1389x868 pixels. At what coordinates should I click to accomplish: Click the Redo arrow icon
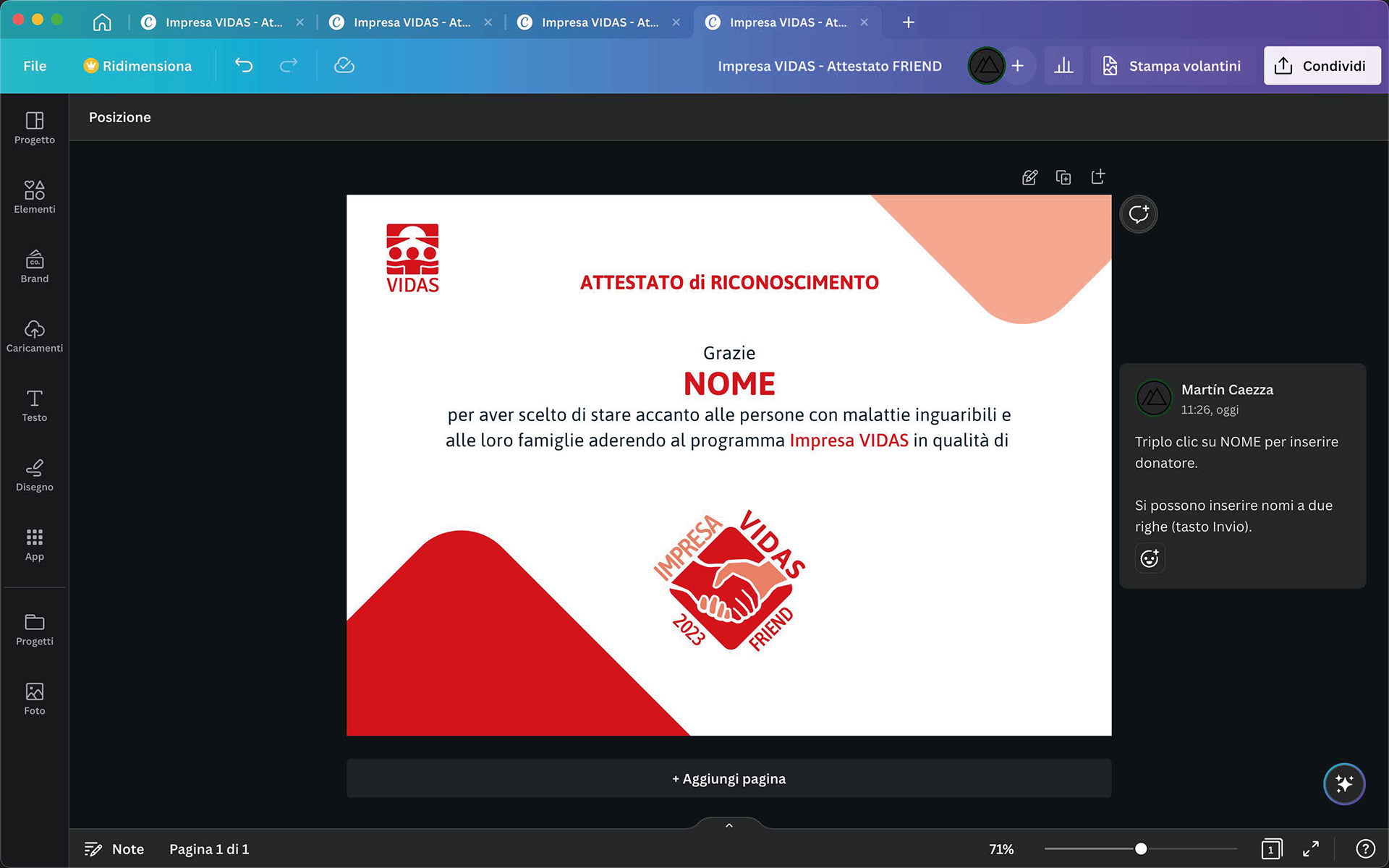coord(289,66)
